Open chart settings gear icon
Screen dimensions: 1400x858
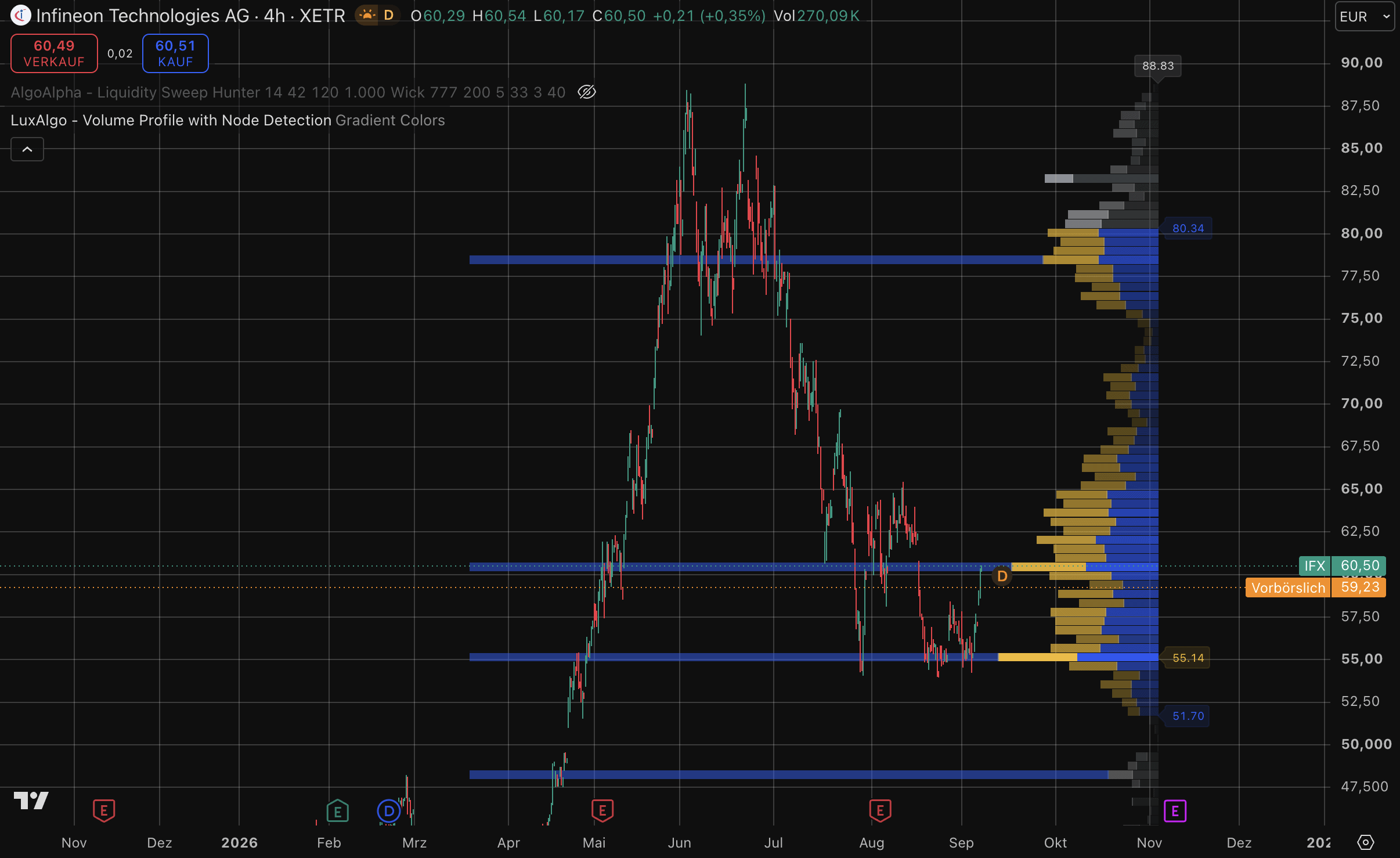[x=1366, y=842]
